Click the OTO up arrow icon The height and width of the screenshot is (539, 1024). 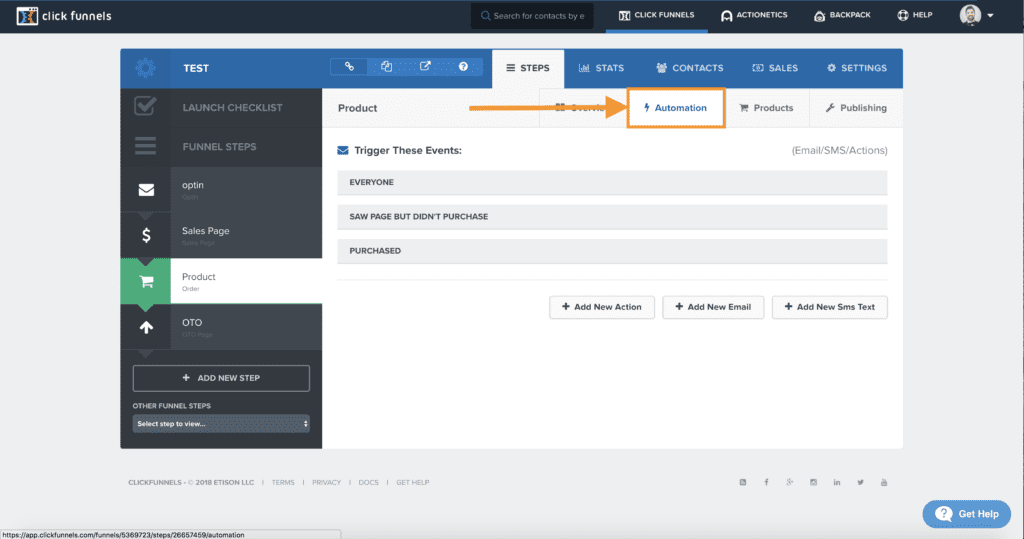(x=146, y=327)
